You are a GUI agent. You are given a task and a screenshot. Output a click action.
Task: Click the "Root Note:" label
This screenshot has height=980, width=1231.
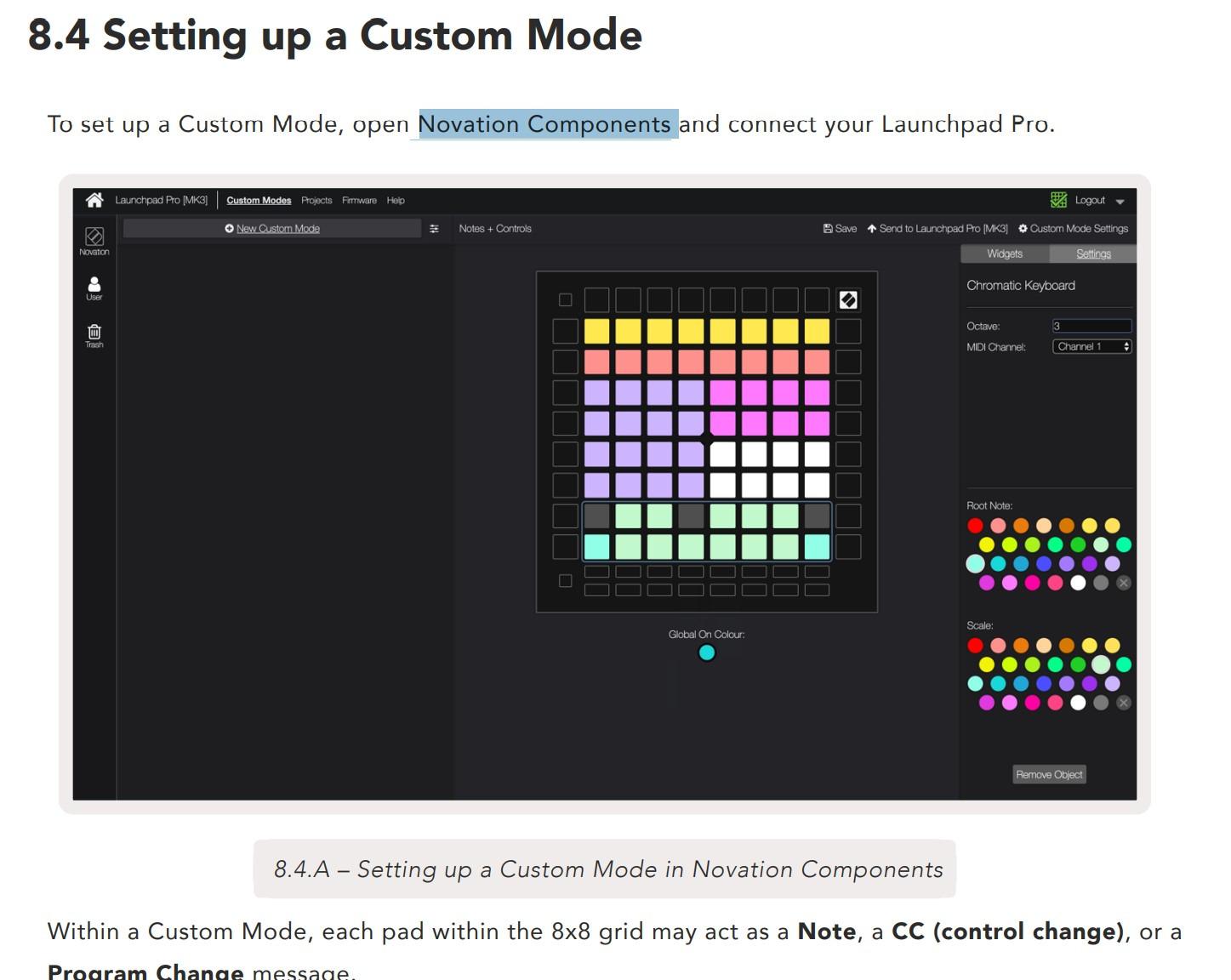click(989, 505)
